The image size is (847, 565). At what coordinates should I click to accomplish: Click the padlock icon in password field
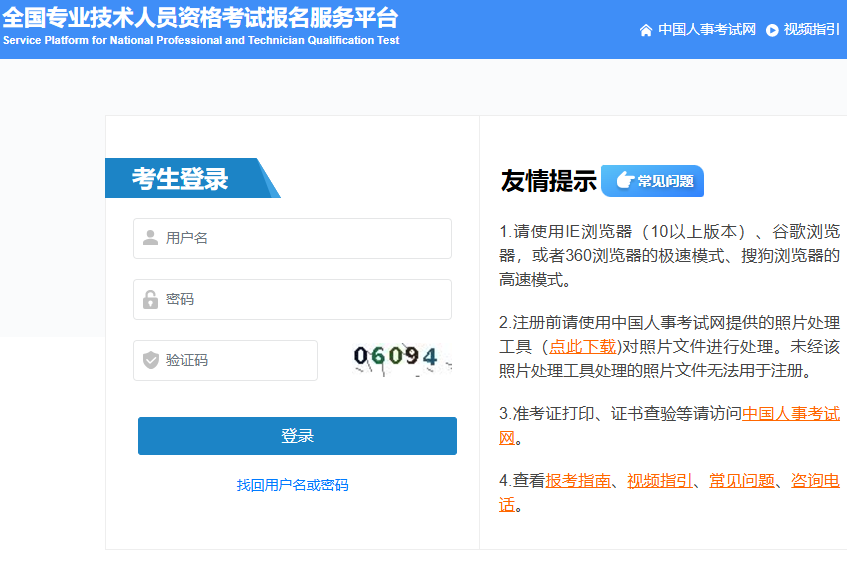[x=150, y=299]
